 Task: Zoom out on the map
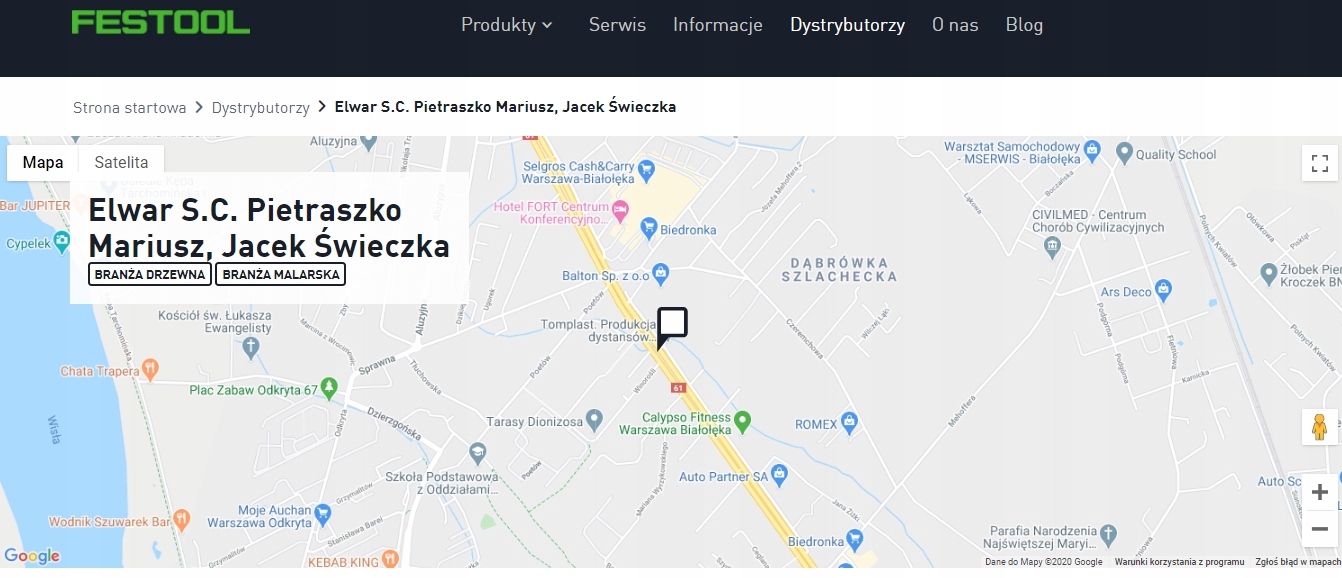pos(1319,528)
